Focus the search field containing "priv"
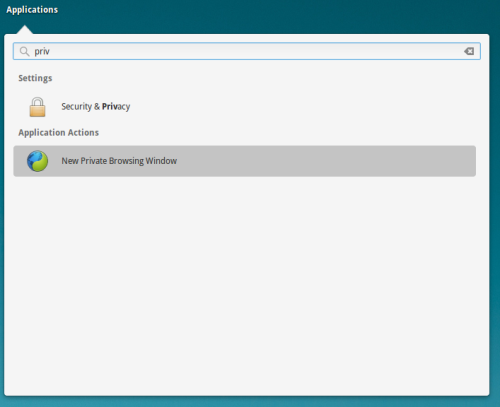The height and width of the screenshot is (407, 500). pos(247,51)
